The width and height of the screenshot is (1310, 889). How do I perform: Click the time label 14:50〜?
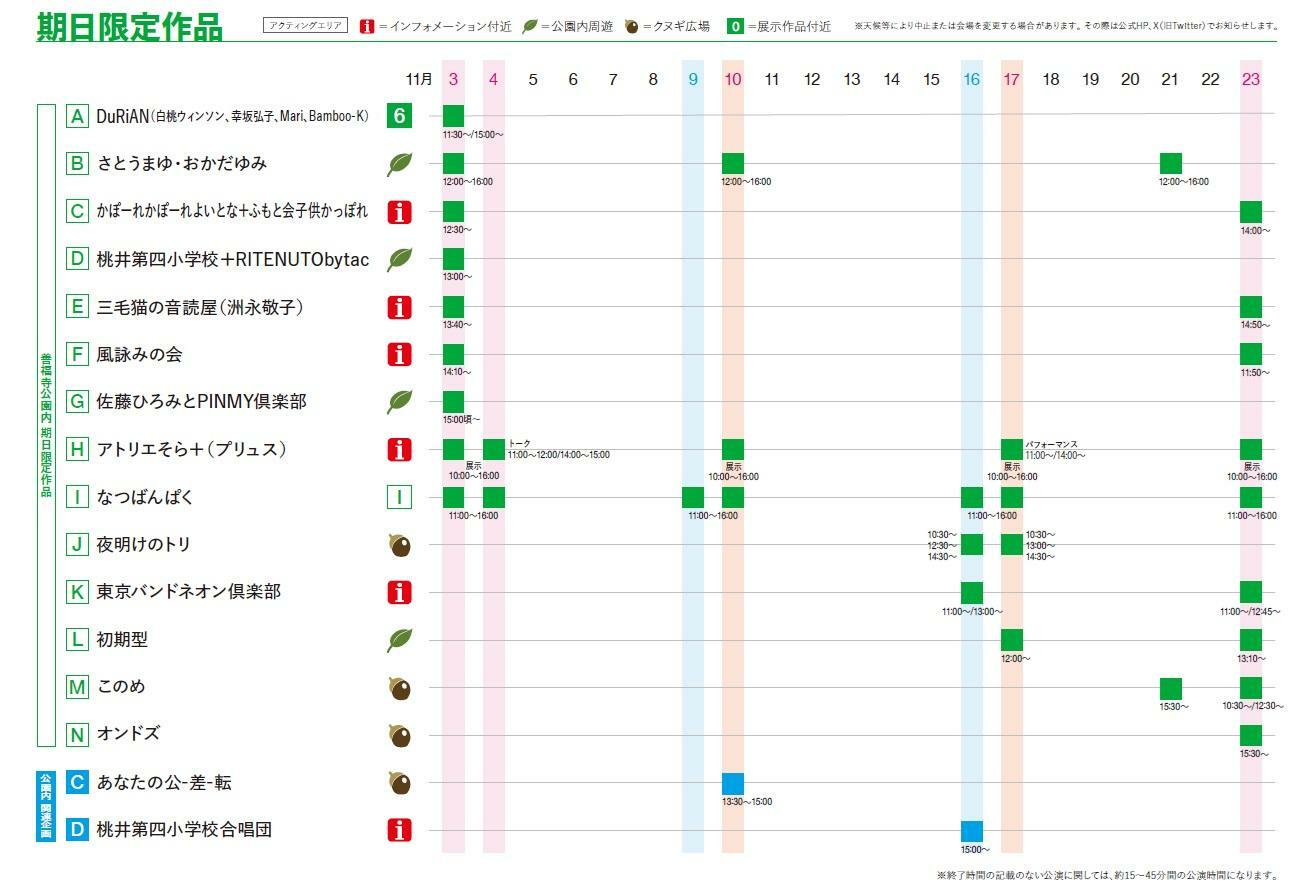coord(1255,325)
